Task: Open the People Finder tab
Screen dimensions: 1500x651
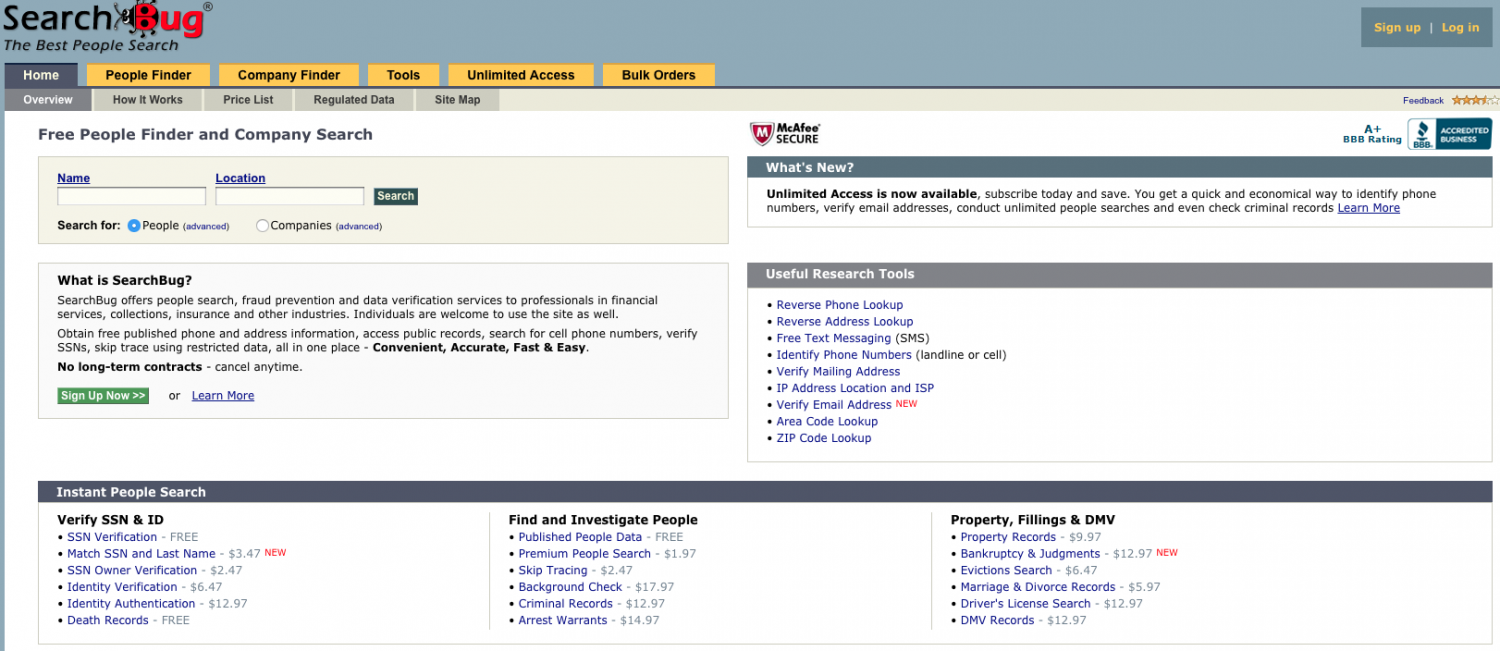Action: click(x=148, y=75)
